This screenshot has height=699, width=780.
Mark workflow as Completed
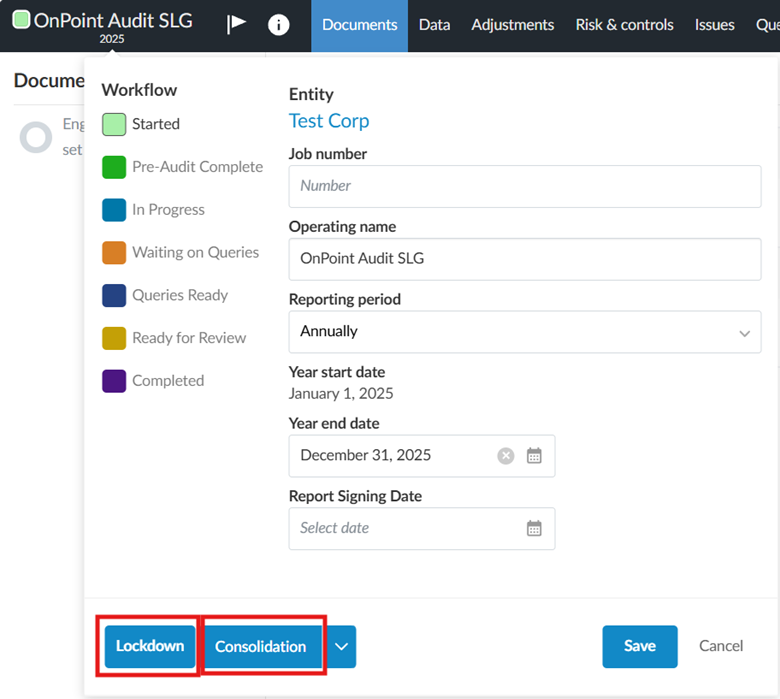pos(114,381)
